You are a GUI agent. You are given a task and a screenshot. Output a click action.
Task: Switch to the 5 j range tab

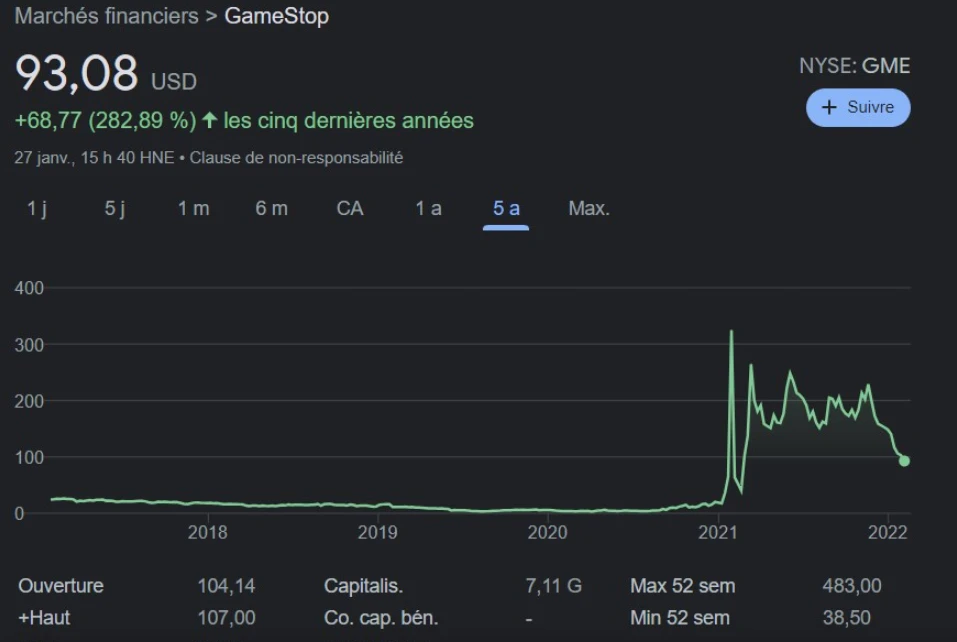click(x=116, y=208)
